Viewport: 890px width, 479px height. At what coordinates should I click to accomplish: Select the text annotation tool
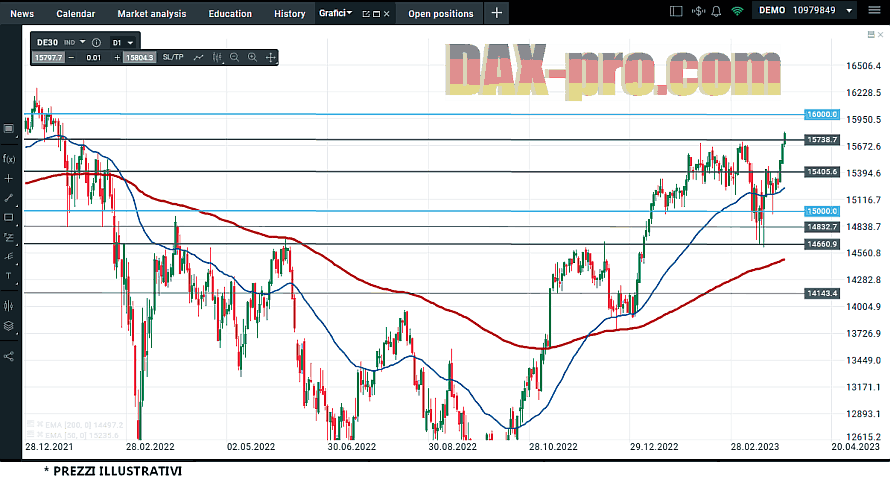coord(9,276)
